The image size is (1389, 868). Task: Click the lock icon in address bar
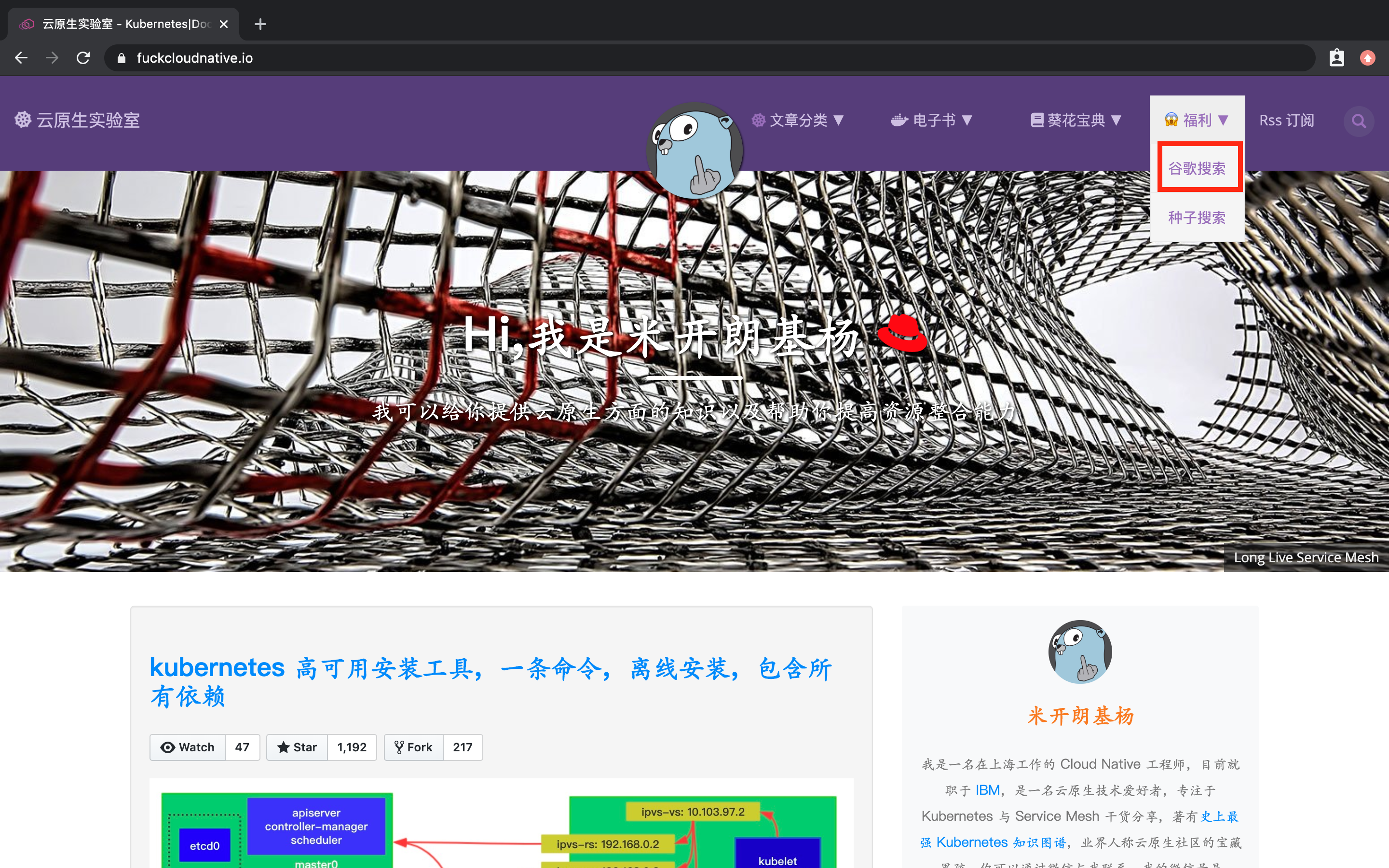121,58
